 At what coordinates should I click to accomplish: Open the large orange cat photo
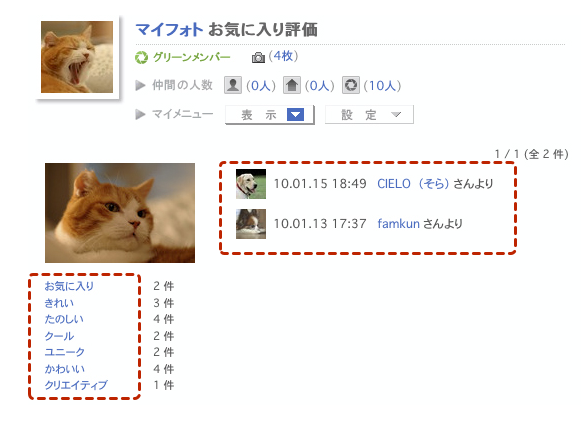coord(120,213)
